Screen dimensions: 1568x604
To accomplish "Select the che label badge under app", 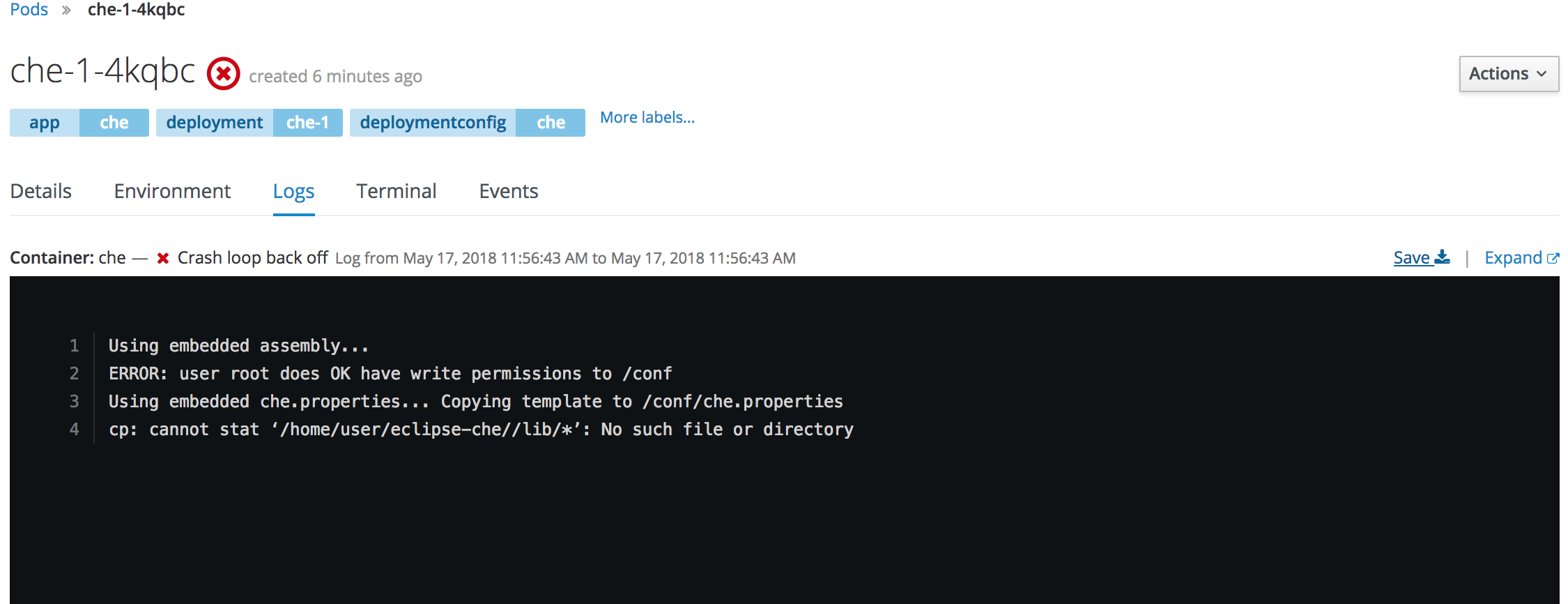I will pyautogui.click(x=114, y=122).
